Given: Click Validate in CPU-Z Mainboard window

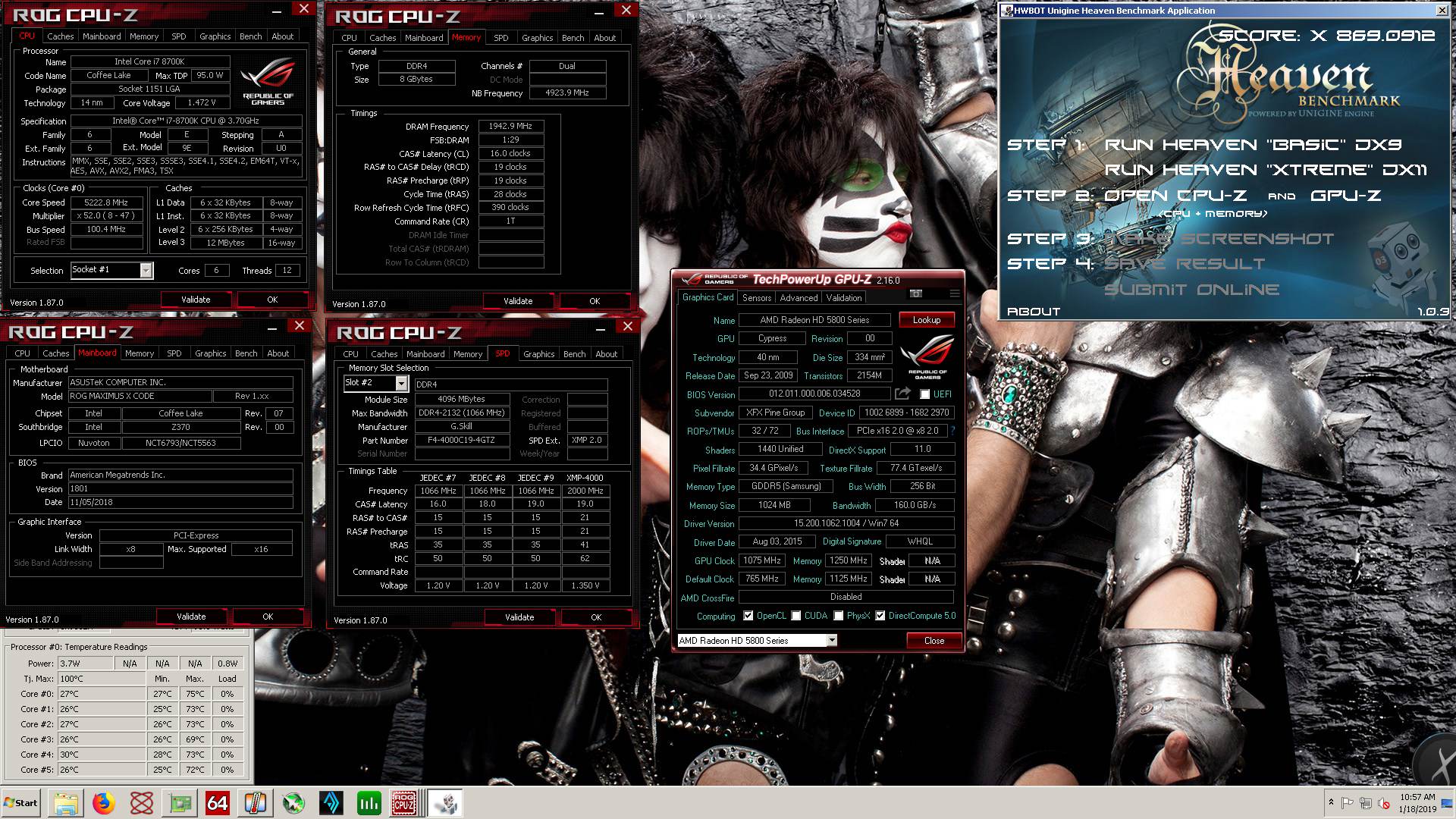Looking at the screenshot, I should (191, 617).
